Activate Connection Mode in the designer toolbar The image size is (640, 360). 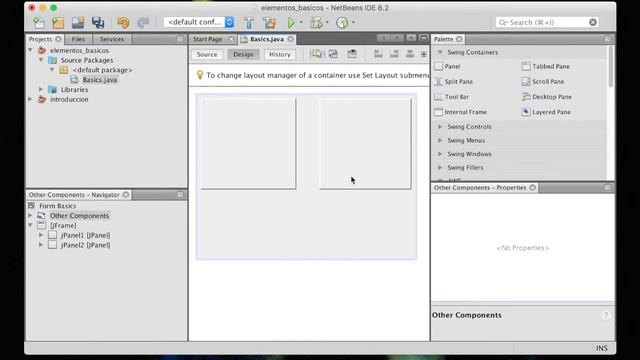(x=333, y=54)
